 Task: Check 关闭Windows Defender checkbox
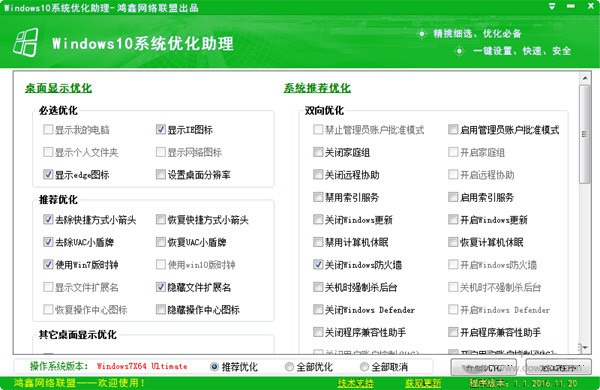318,309
